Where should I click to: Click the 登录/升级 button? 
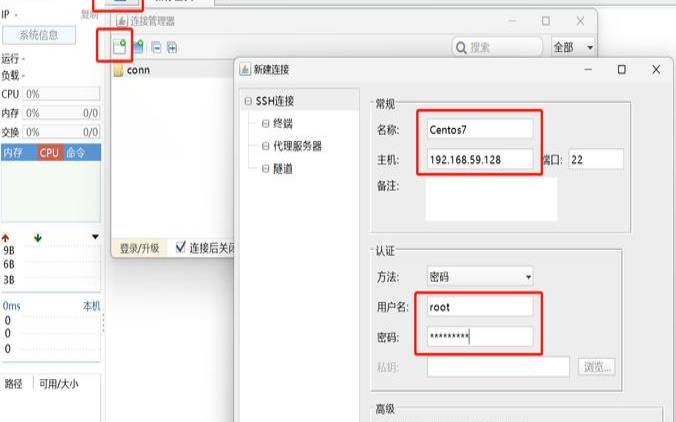pyautogui.click(x=139, y=248)
